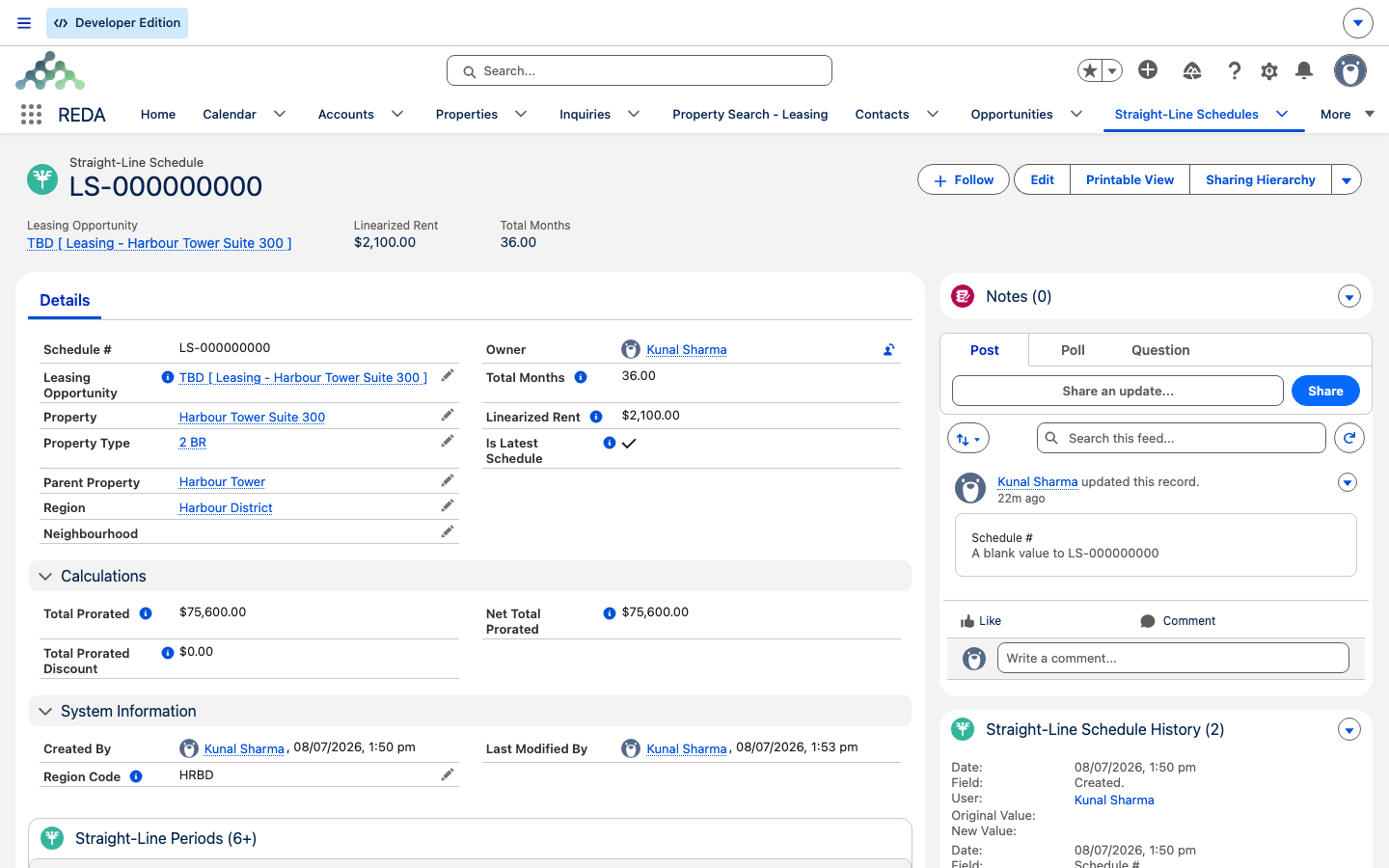
Task: Edit the Property Type pencil icon
Action: point(448,441)
